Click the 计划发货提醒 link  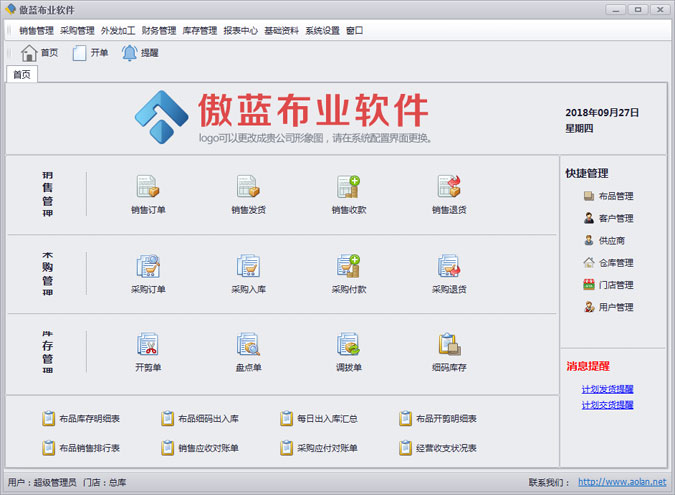click(607, 389)
